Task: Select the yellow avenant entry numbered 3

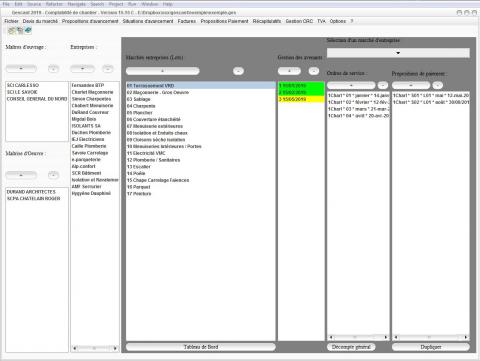Action: point(301,99)
